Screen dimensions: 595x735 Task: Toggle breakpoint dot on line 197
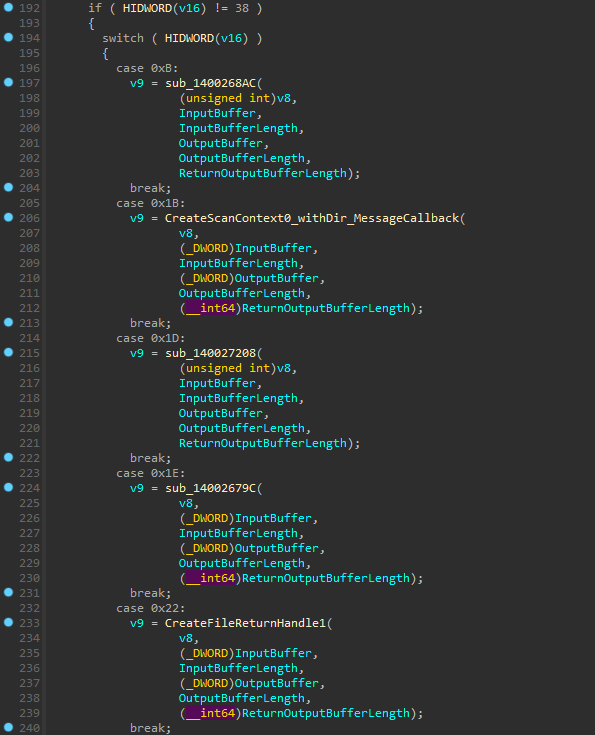(x=8, y=82)
